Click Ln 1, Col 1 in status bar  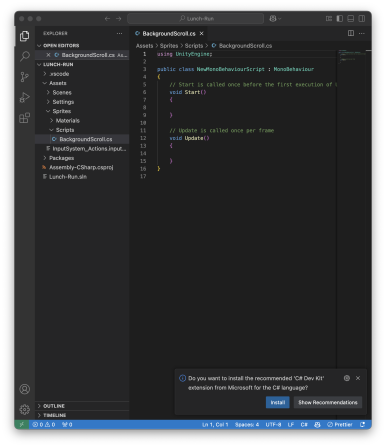click(x=215, y=424)
